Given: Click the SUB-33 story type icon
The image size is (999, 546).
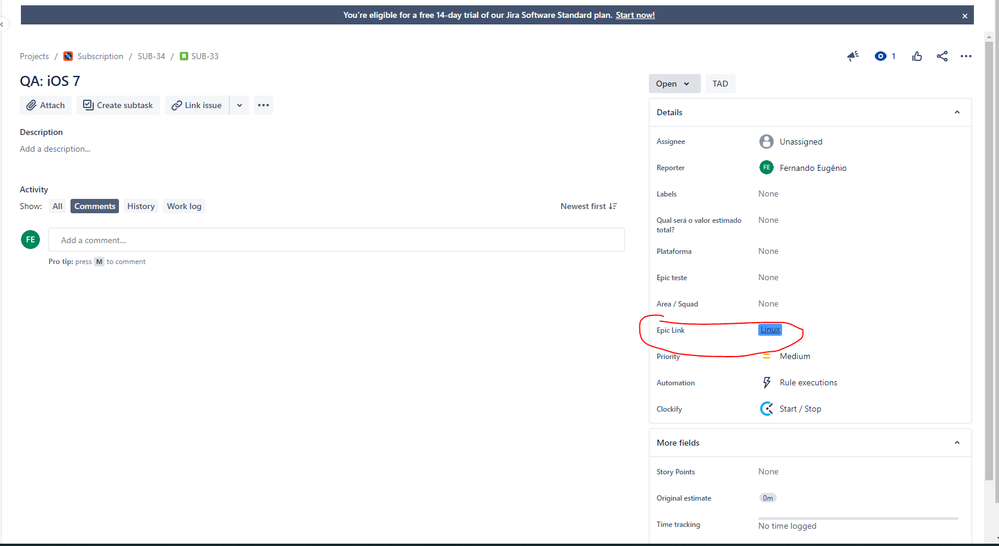Looking at the screenshot, I should [183, 56].
